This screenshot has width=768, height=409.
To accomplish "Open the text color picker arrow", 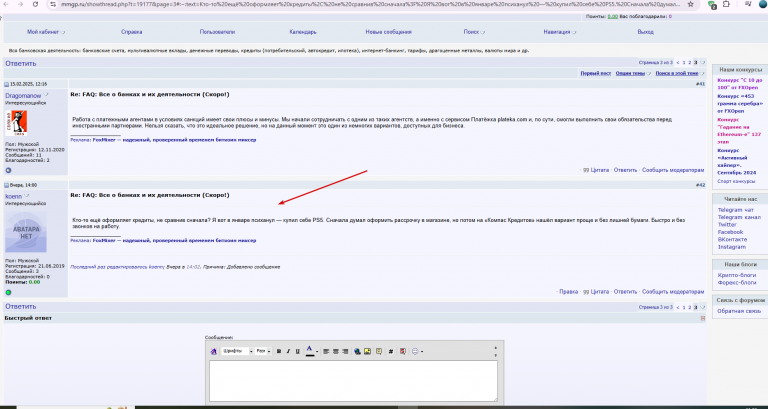I will pyautogui.click(x=317, y=351).
